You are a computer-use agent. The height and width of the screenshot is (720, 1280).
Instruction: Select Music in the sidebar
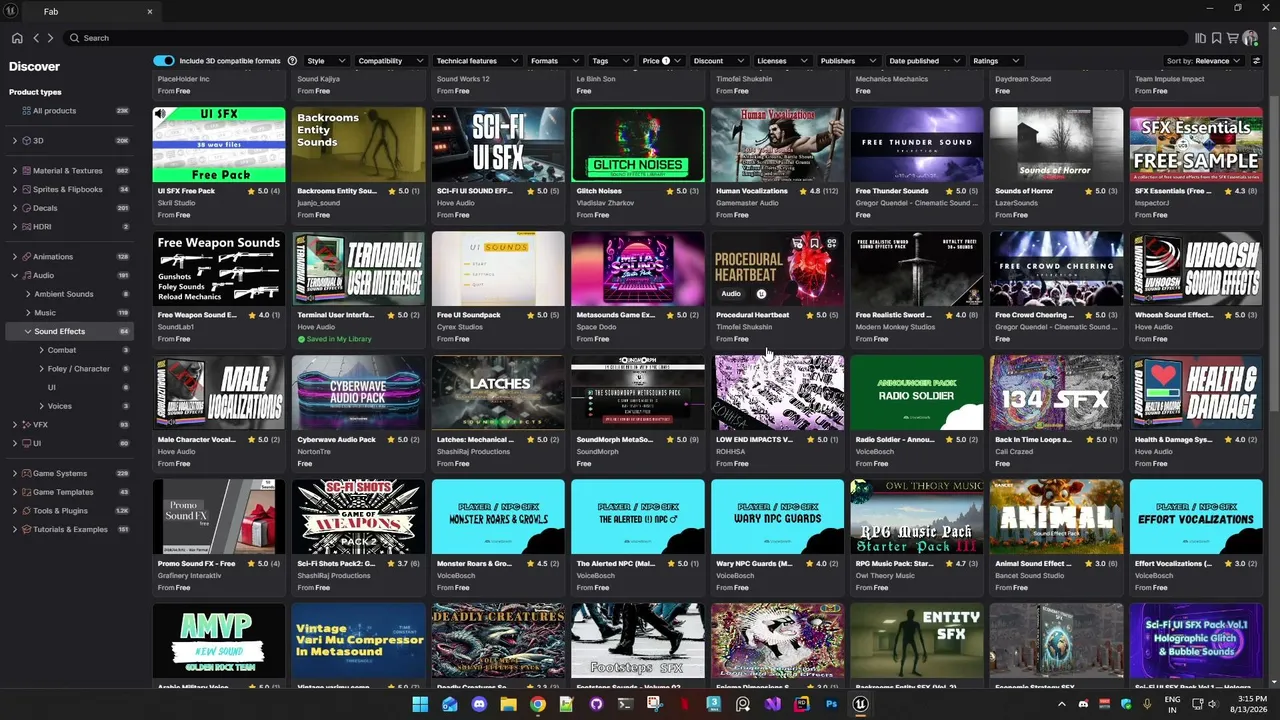(x=45, y=313)
